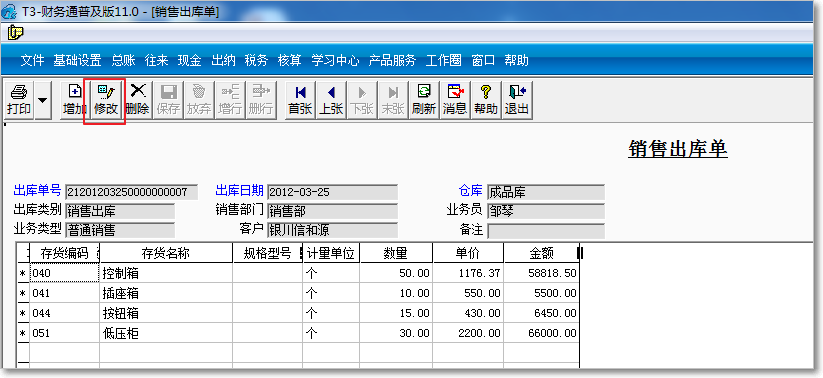Screen dimensions: 823x378
Task: Click the amount cell 5500.00
Action: (541, 293)
